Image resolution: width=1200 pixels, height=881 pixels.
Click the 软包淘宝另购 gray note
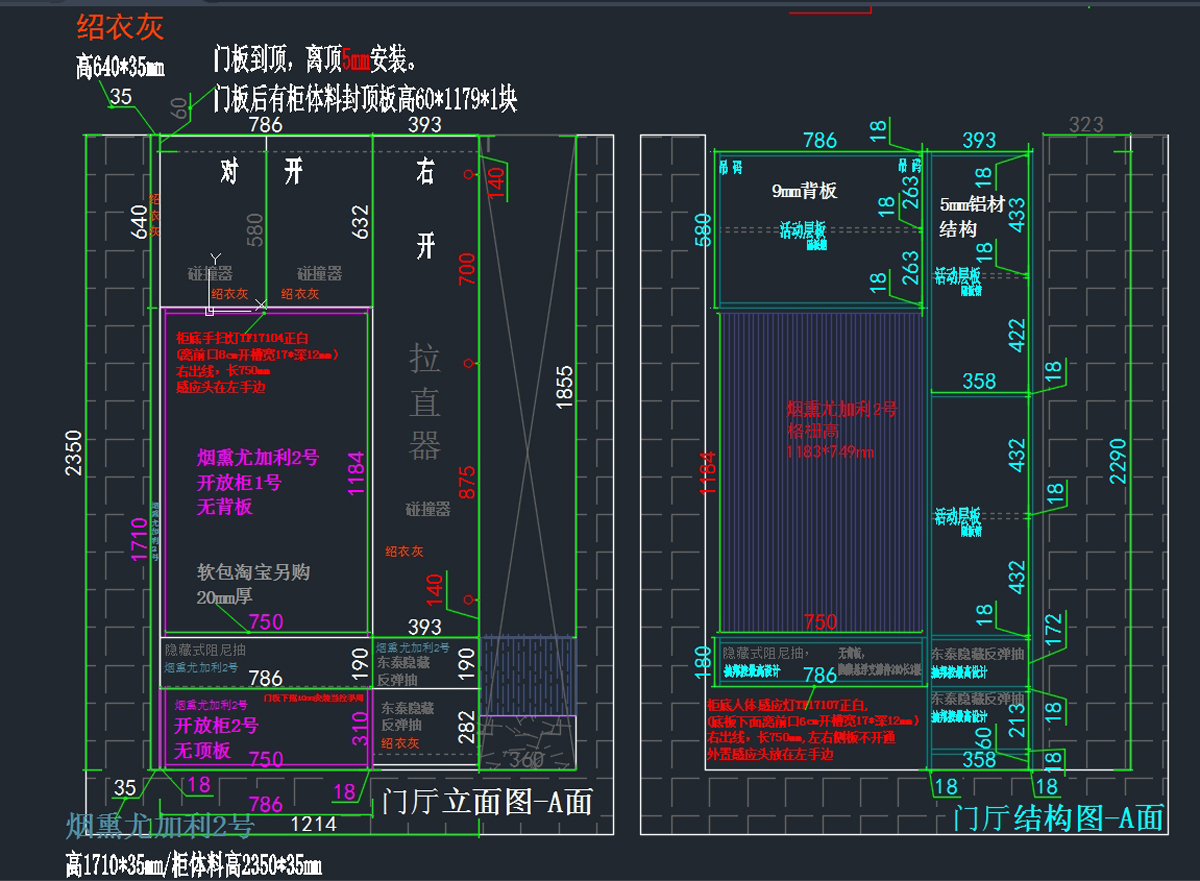point(253,573)
